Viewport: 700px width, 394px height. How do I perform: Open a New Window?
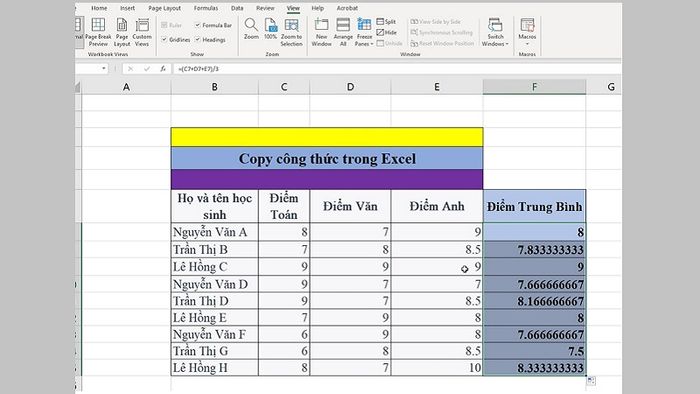321,32
